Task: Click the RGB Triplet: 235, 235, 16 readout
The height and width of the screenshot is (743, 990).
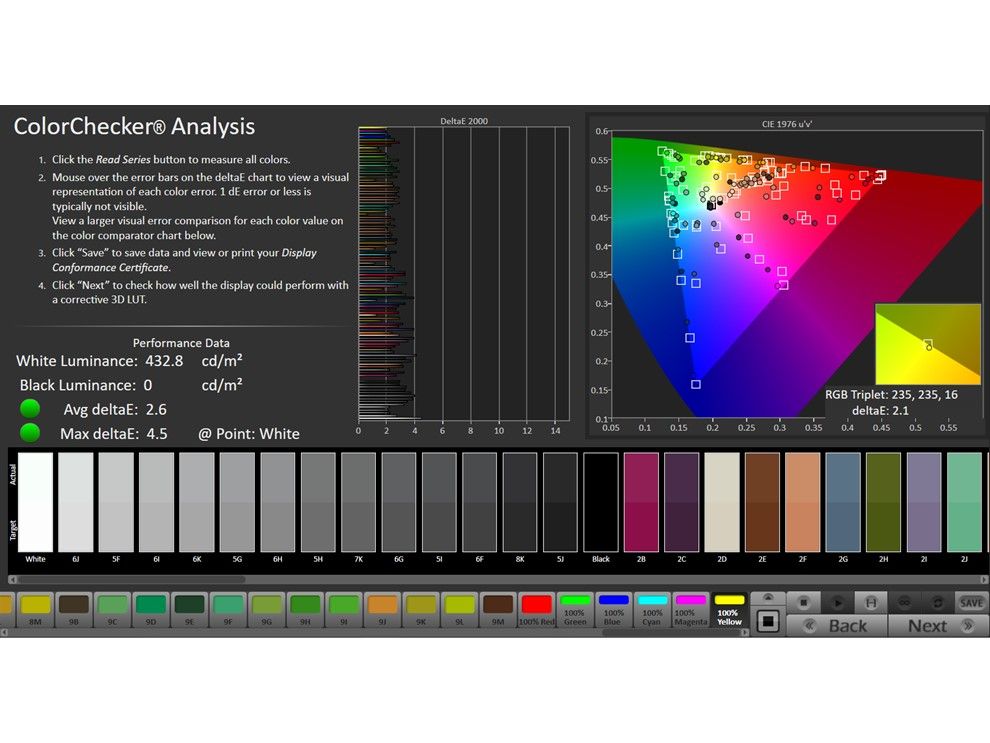Action: [892, 395]
